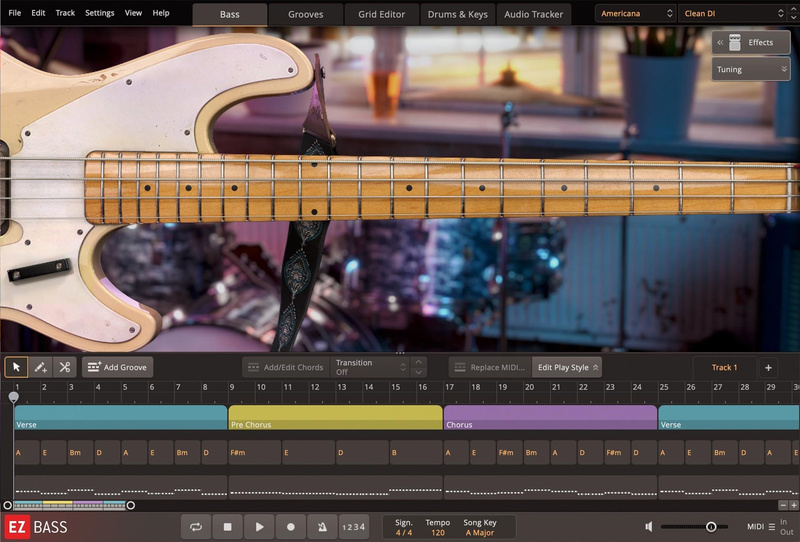Open Add/Edit Chords
This screenshot has height=542, width=800.
pyautogui.click(x=286, y=367)
